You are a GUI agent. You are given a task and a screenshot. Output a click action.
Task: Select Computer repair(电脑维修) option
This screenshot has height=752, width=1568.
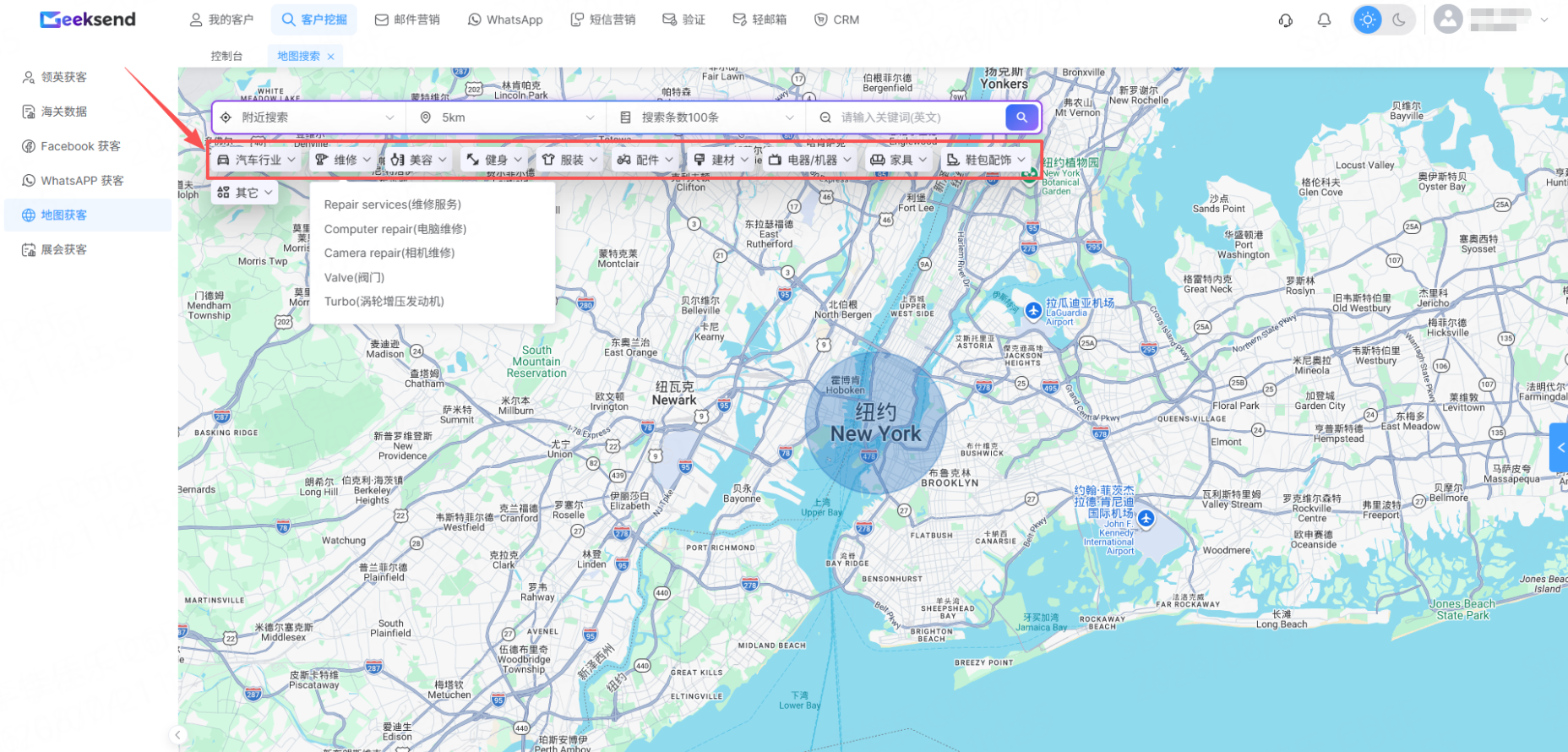click(433, 229)
